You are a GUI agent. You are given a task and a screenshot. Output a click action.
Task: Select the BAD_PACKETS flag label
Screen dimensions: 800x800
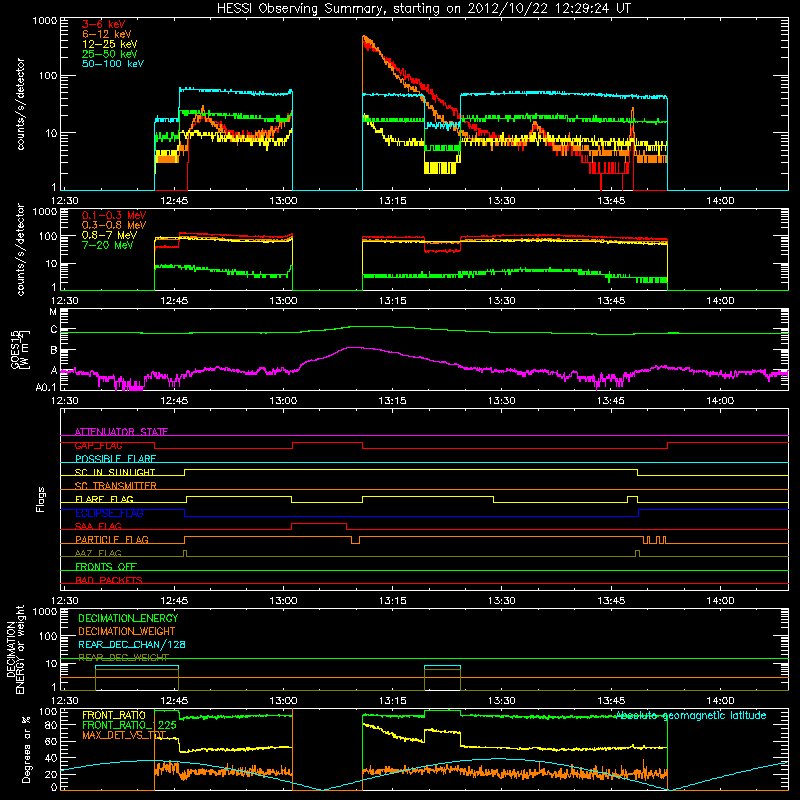(109, 580)
